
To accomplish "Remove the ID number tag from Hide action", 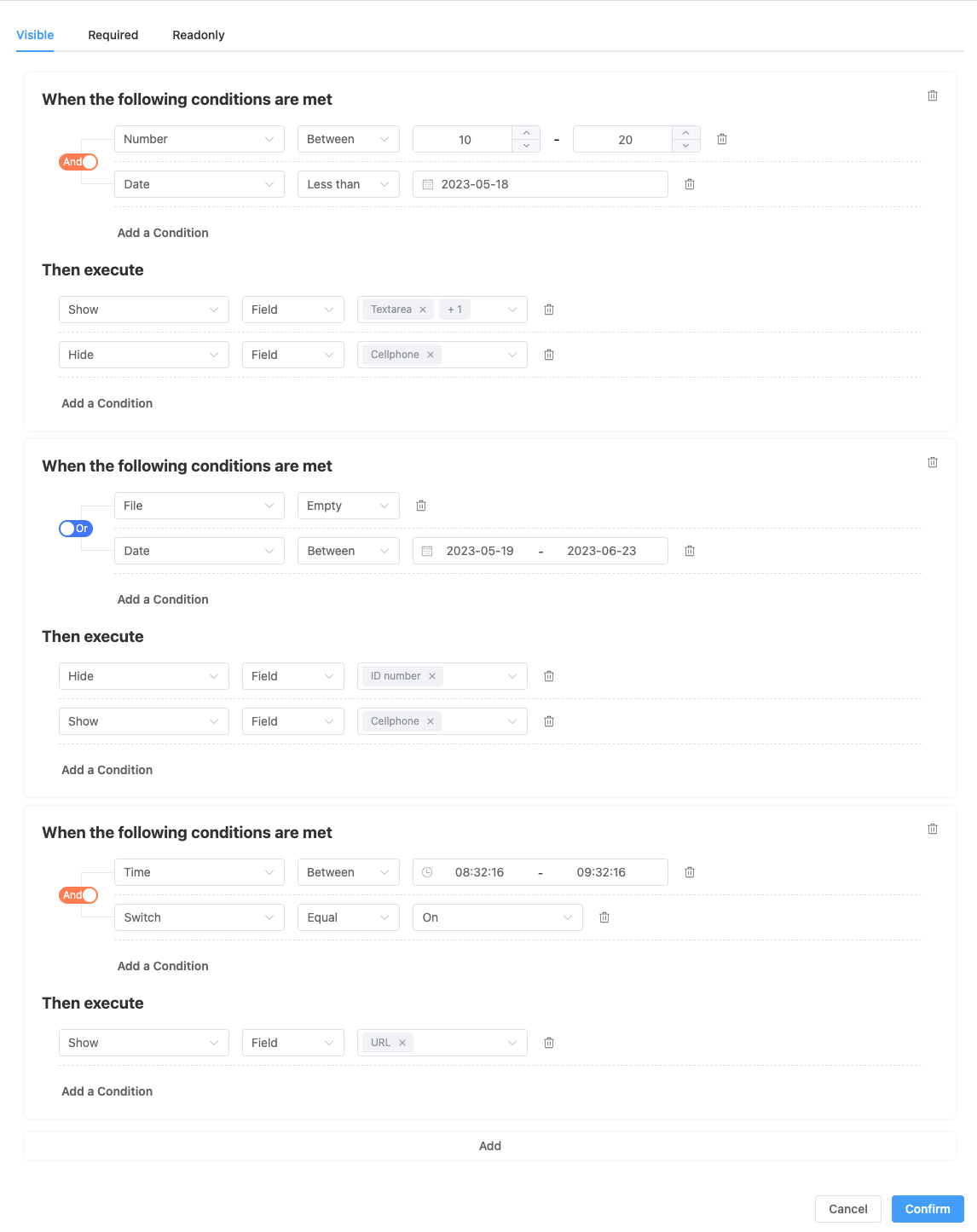I will (x=432, y=675).
